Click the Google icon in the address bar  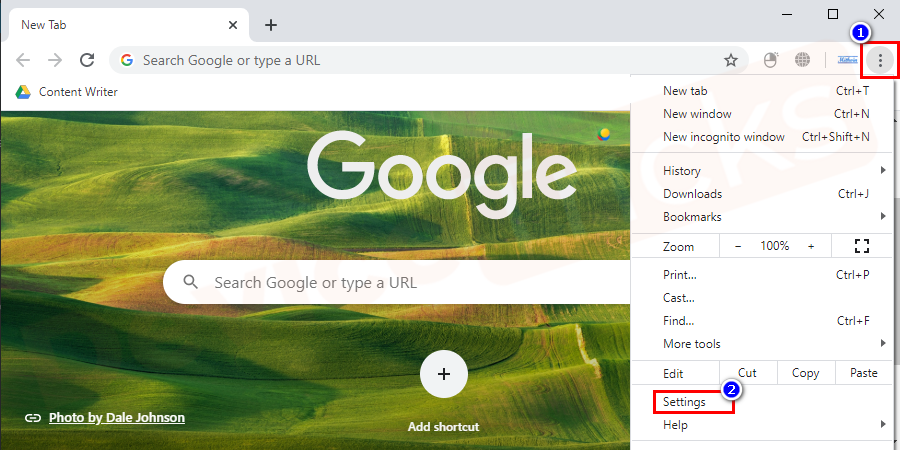(127, 60)
